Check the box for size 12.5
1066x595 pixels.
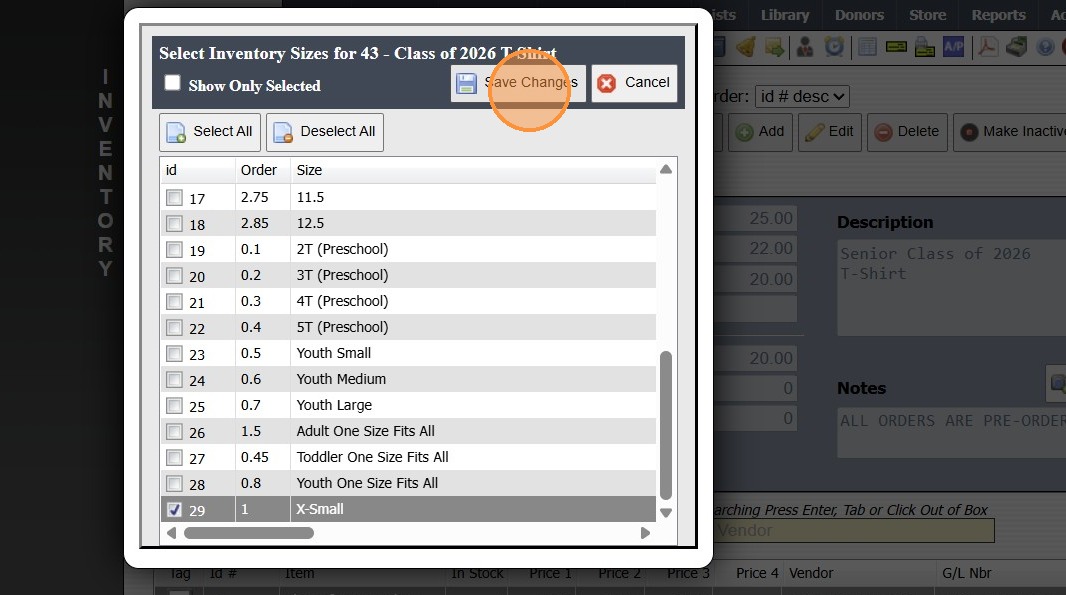click(x=174, y=224)
